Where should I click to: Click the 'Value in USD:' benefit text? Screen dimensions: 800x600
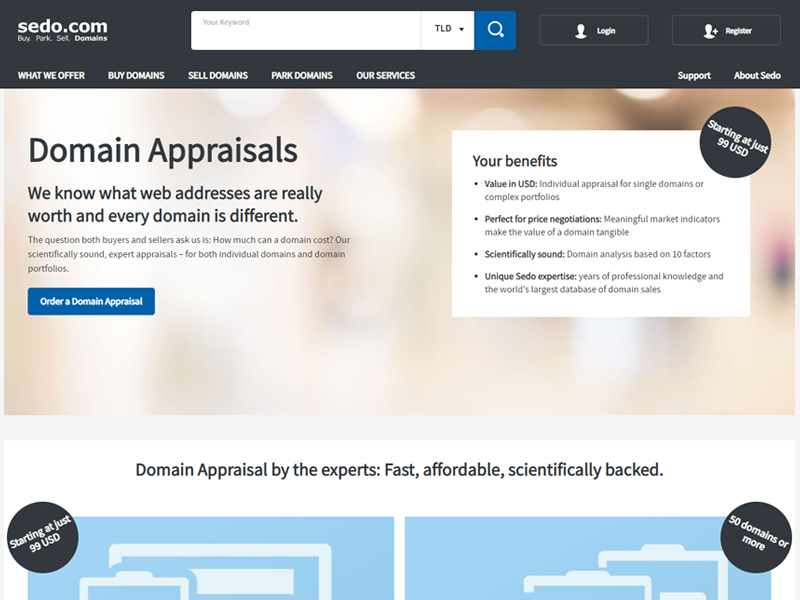511,184
